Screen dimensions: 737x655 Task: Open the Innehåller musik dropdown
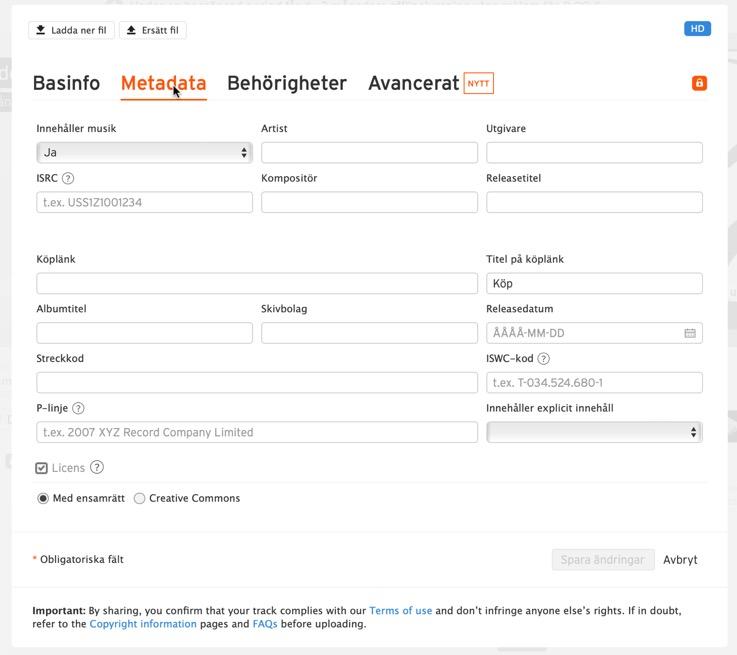point(144,153)
